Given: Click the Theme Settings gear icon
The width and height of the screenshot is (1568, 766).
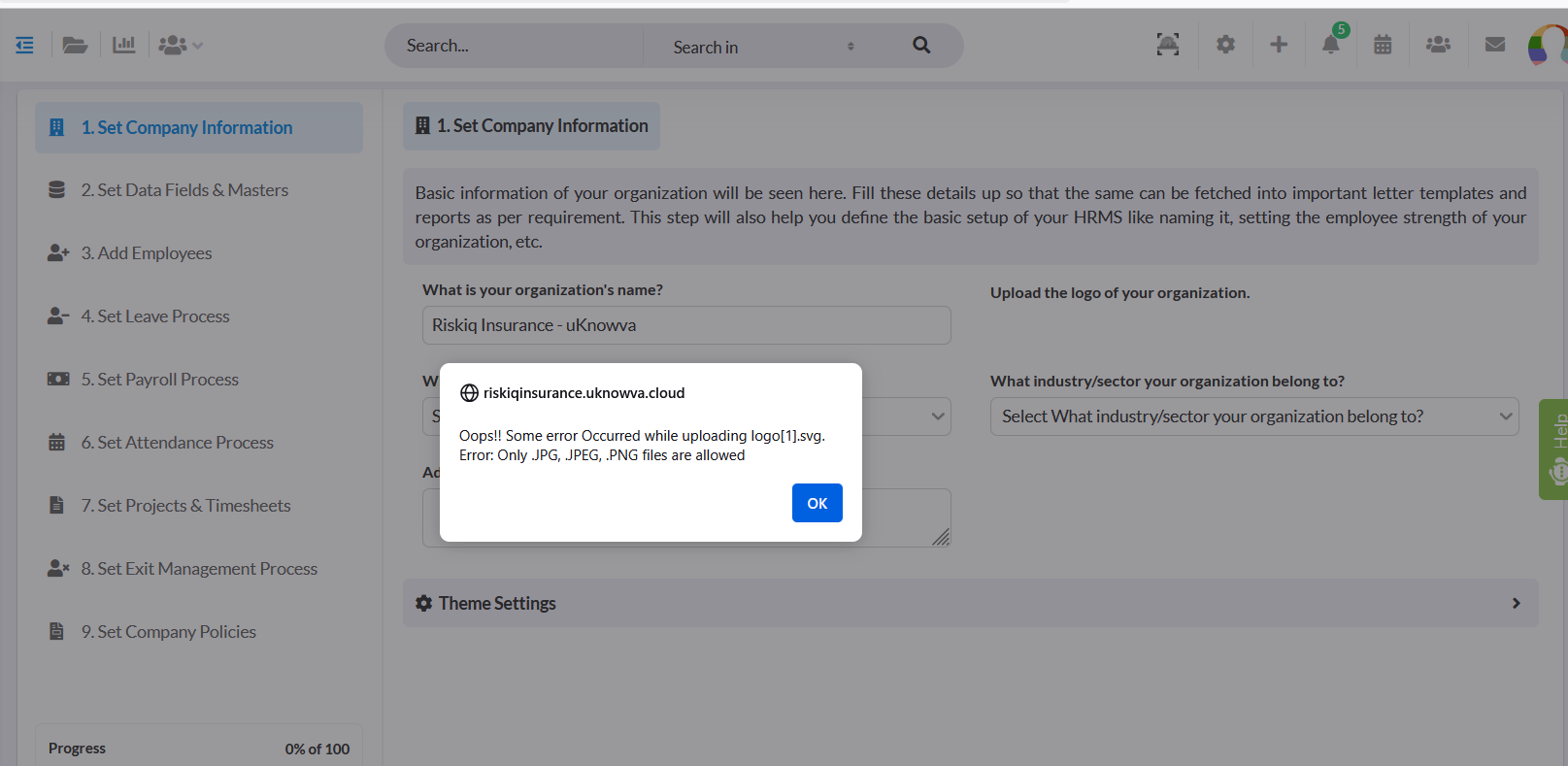Looking at the screenshot, I should point(423,603).
